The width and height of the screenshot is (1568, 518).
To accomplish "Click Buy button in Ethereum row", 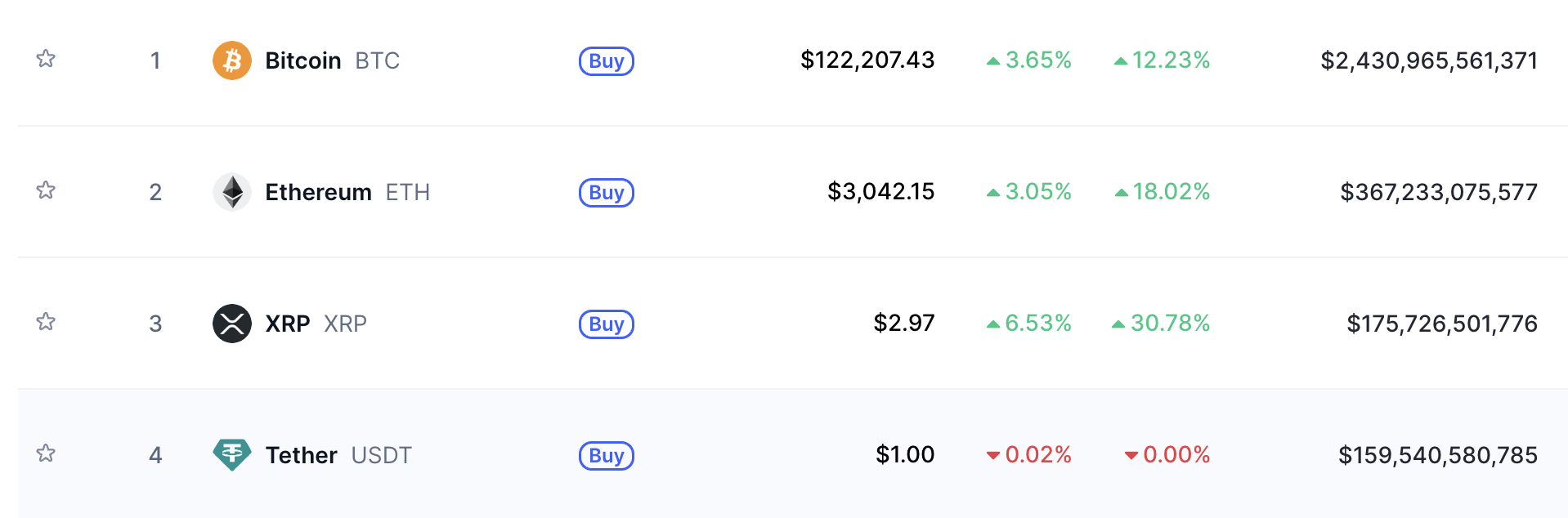I will pyautogui.click(x=607, y=193).
